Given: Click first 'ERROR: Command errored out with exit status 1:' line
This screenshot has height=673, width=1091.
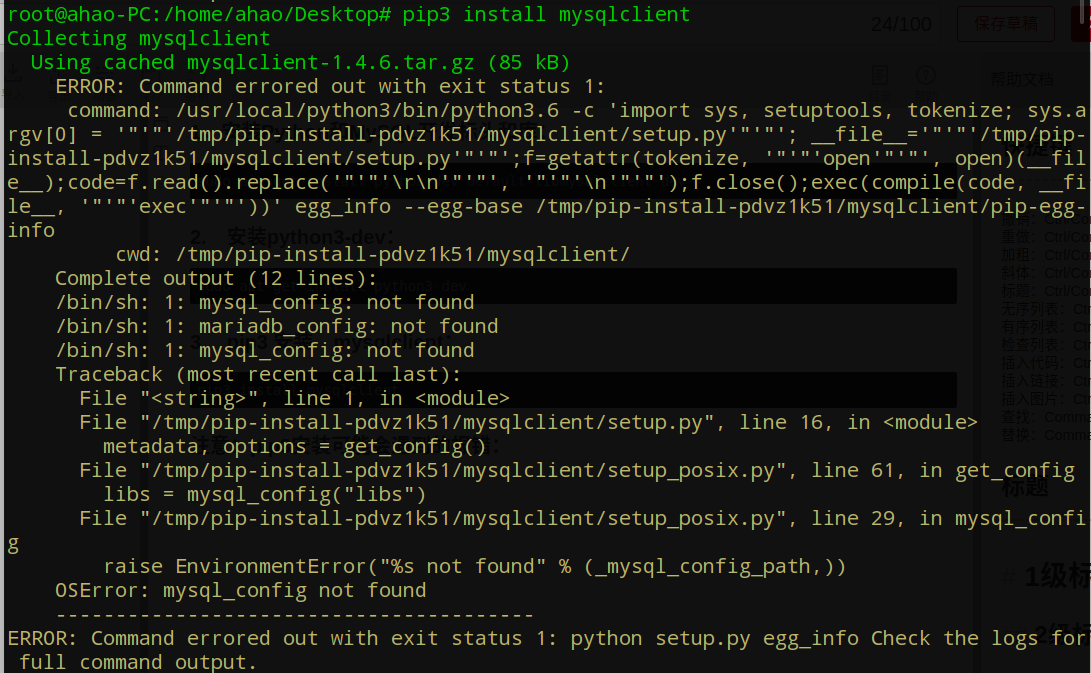Looking at the screenshot, I should (331, 86).
